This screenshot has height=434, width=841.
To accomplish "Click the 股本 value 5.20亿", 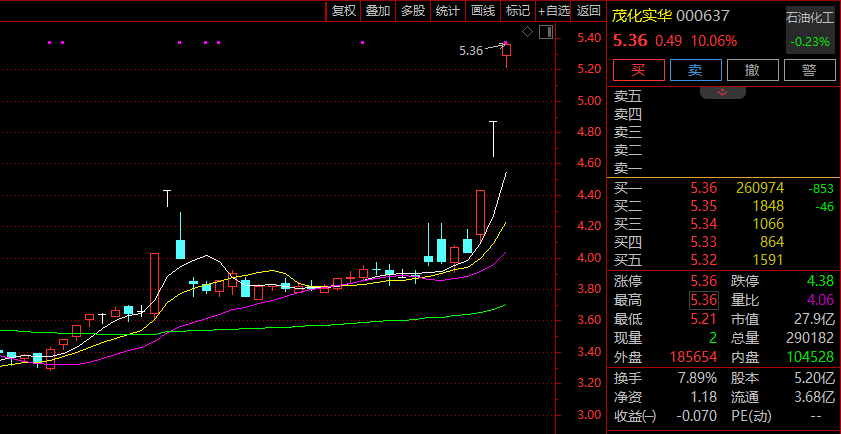I will (x=814, y=378).
